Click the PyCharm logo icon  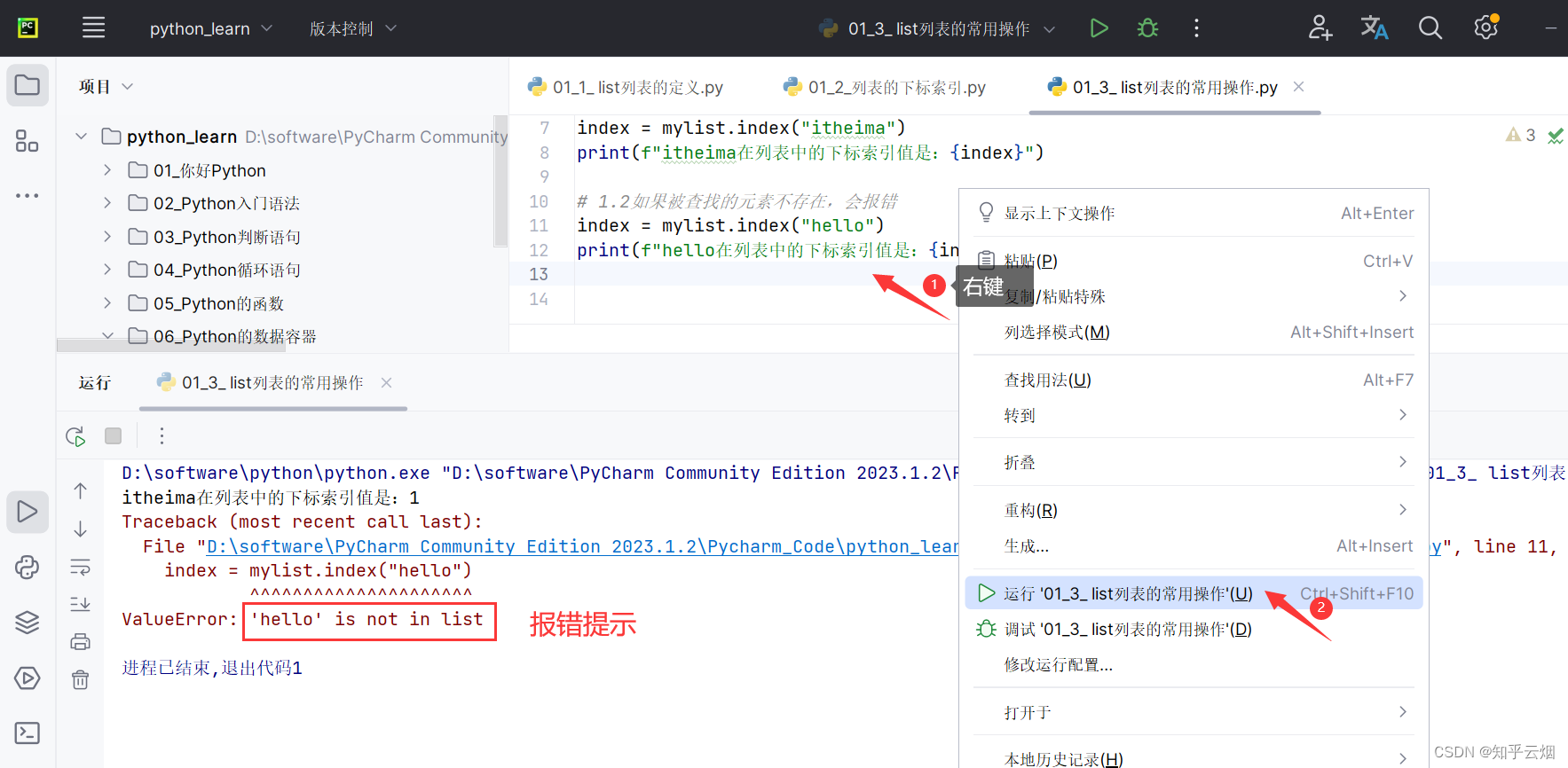28,28
